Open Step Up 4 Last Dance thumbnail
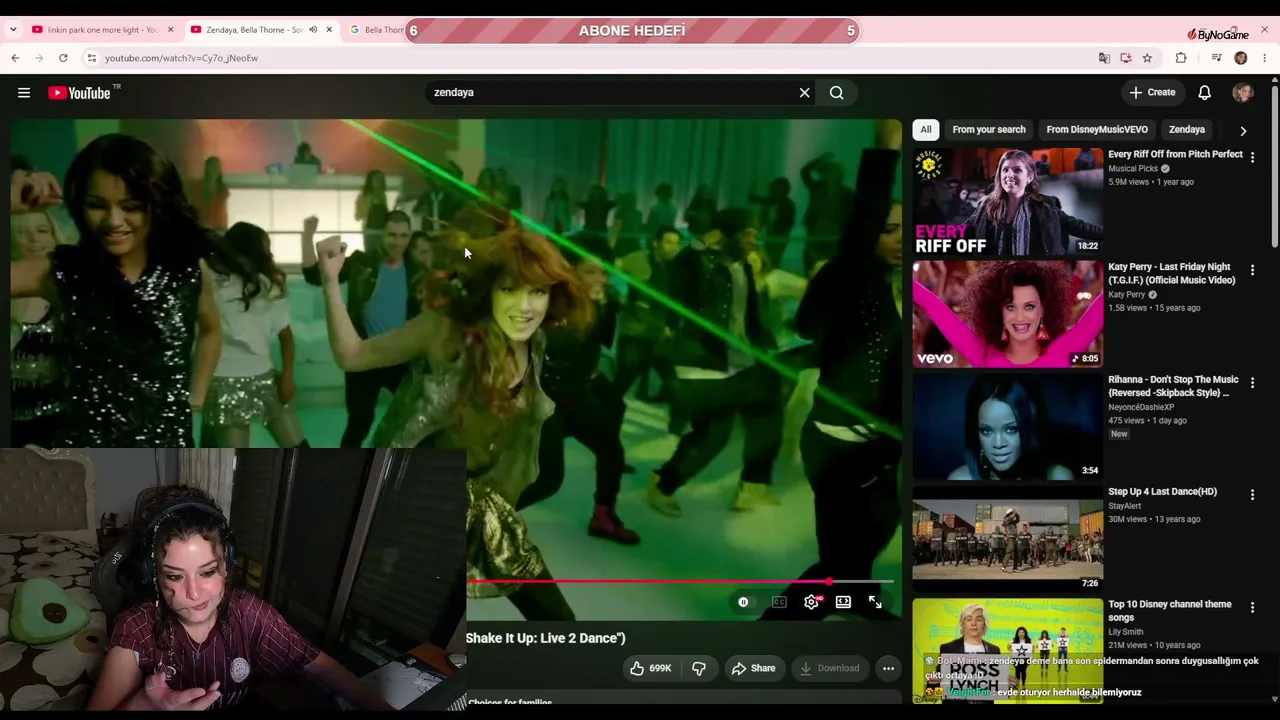1280x720 pixels. click(1008, 539)
